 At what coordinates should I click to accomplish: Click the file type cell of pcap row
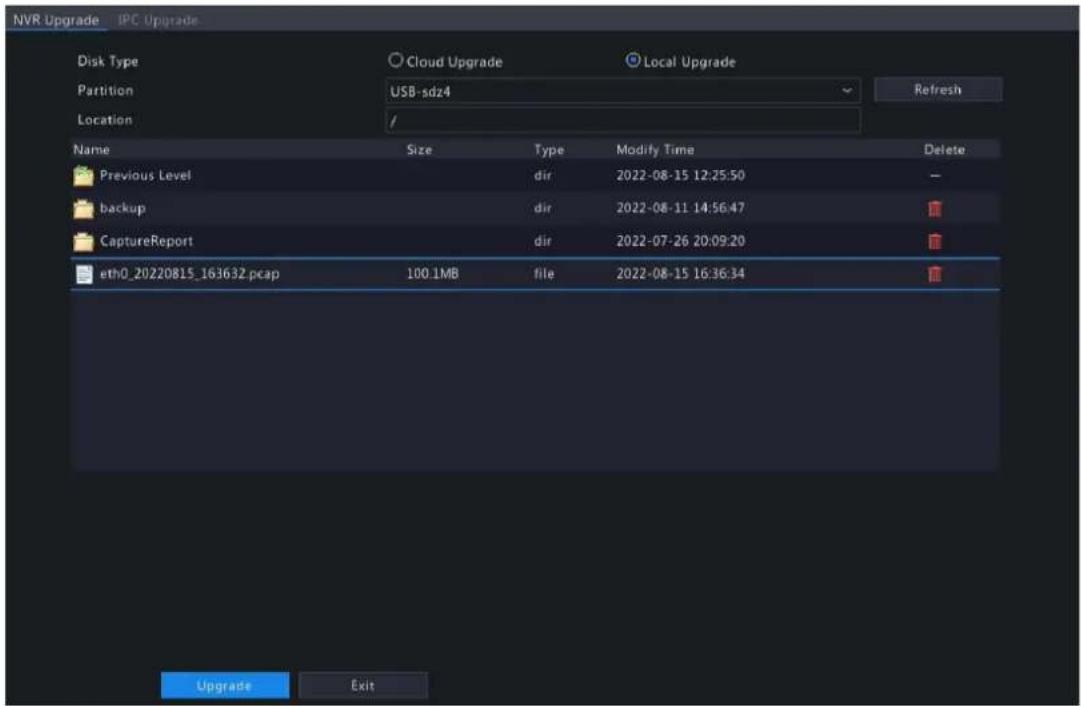544,274
